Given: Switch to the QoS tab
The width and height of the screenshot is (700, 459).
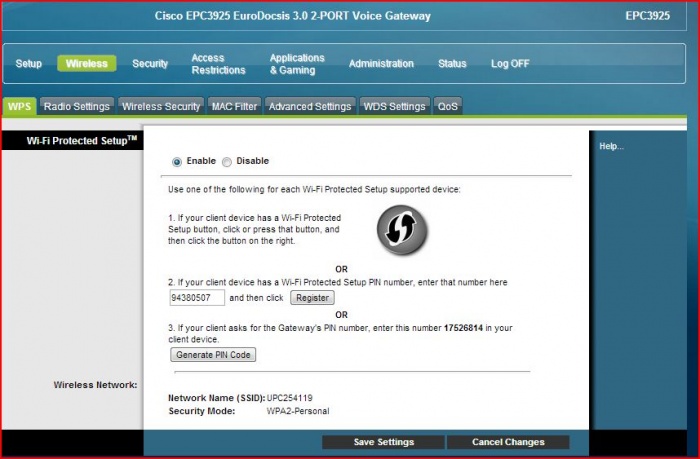Looking at the screenshot, I should tap(447, 106).
